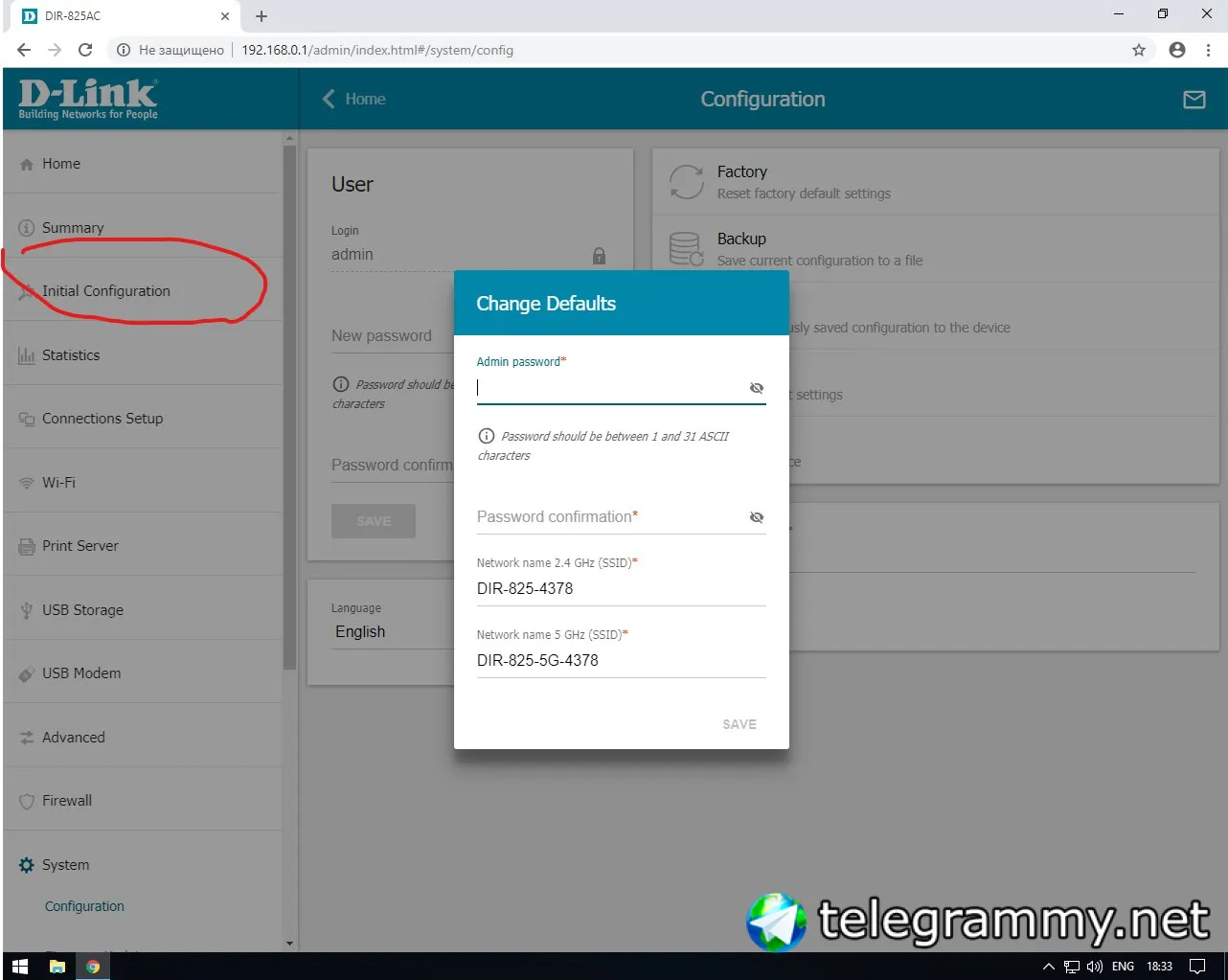Click the Firewall shield icon
Screen dimensions: 1228x980
click(x=27, y=801)
